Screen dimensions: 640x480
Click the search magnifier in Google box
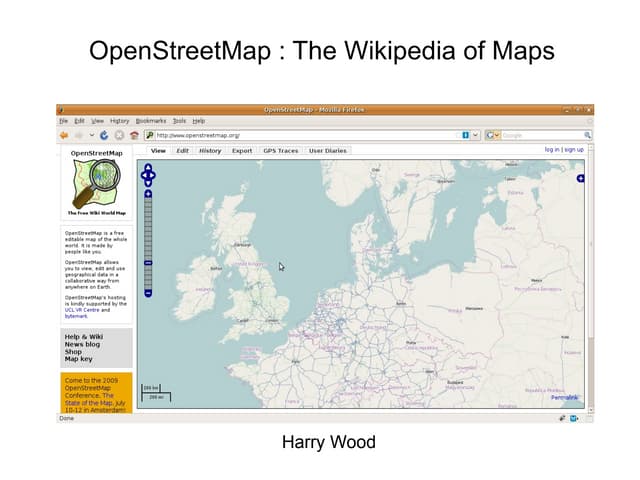(587, 134)
